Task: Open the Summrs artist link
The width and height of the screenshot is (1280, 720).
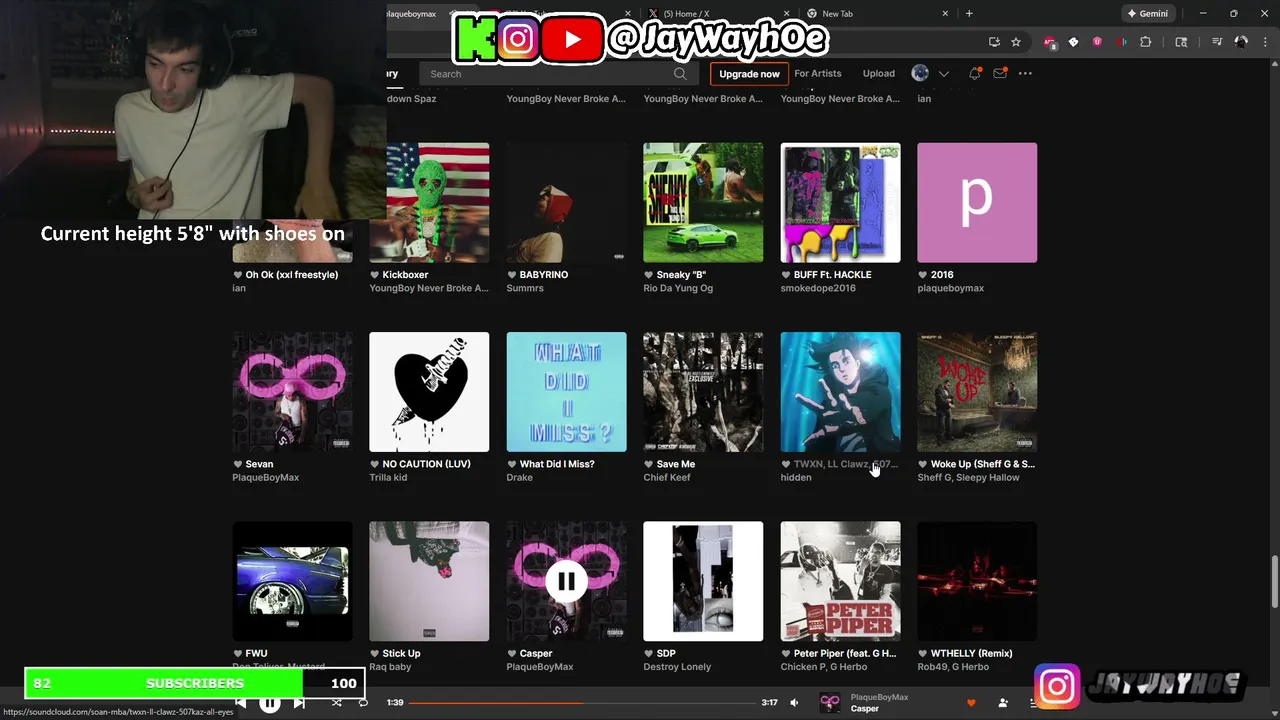Action: [x=525, y=288]
